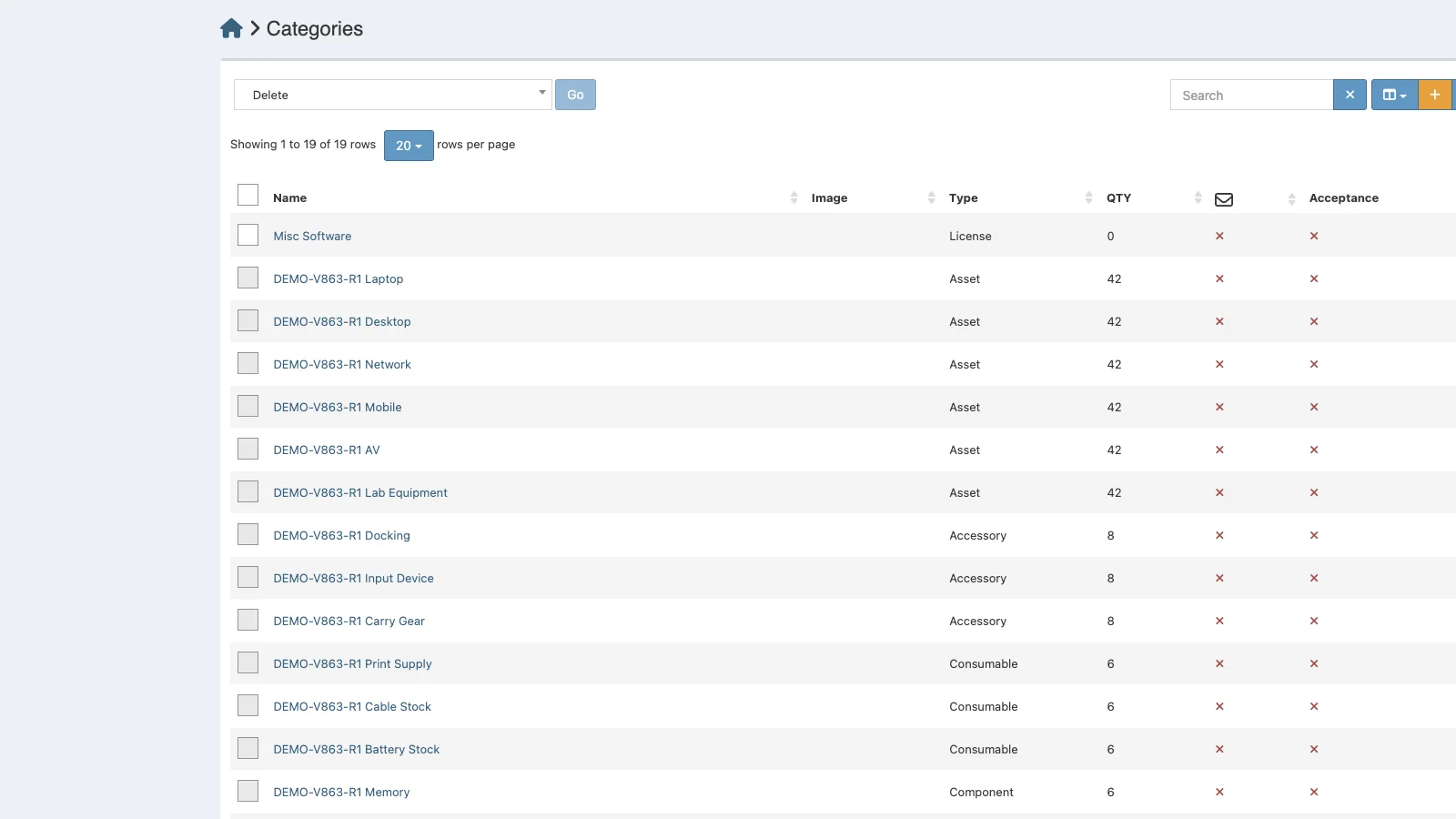Clear search with the X button
This screenshot has width=1456, height=819.
coord(1350,95)
